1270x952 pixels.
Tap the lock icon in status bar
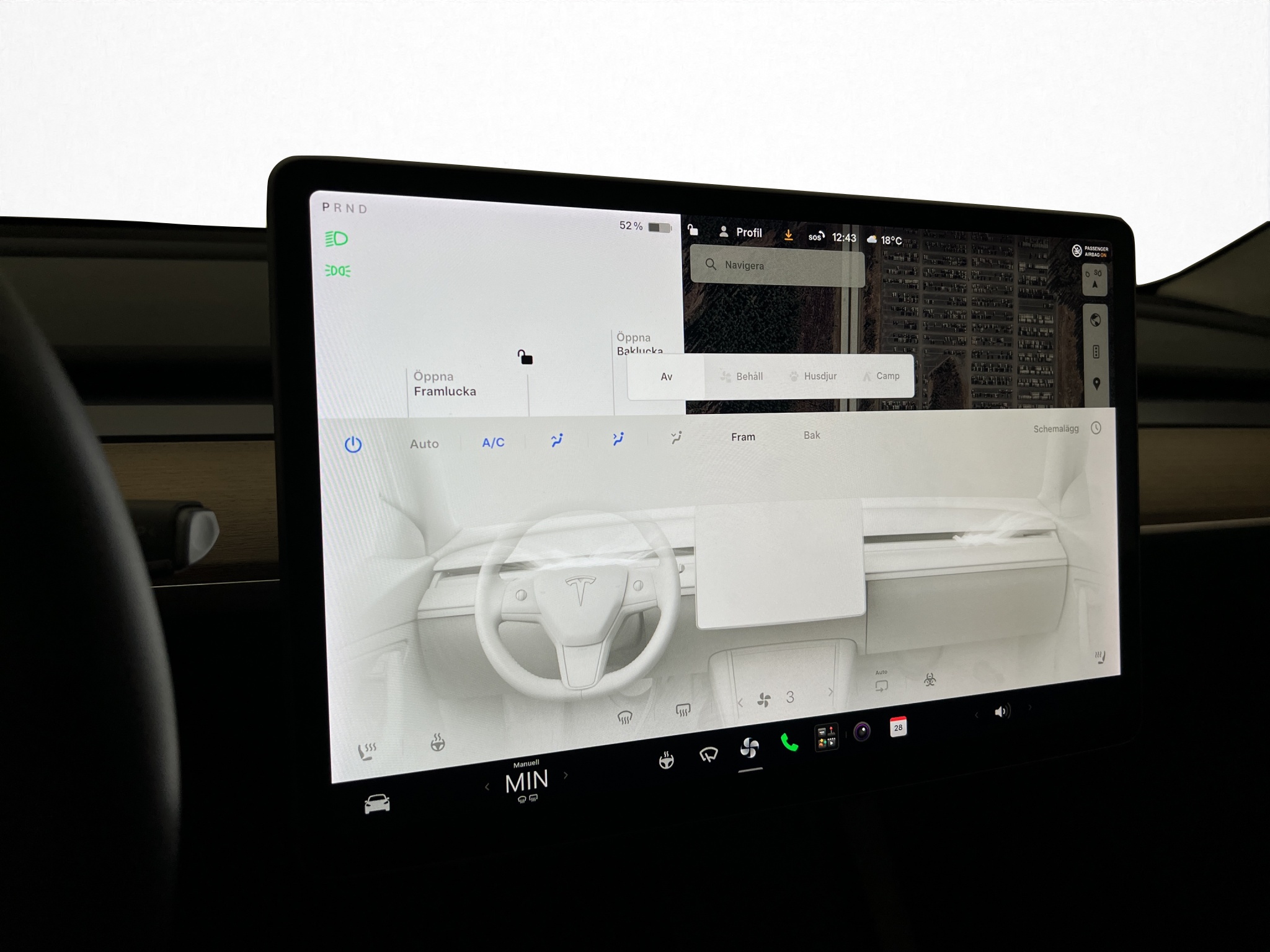coord(693,230)
